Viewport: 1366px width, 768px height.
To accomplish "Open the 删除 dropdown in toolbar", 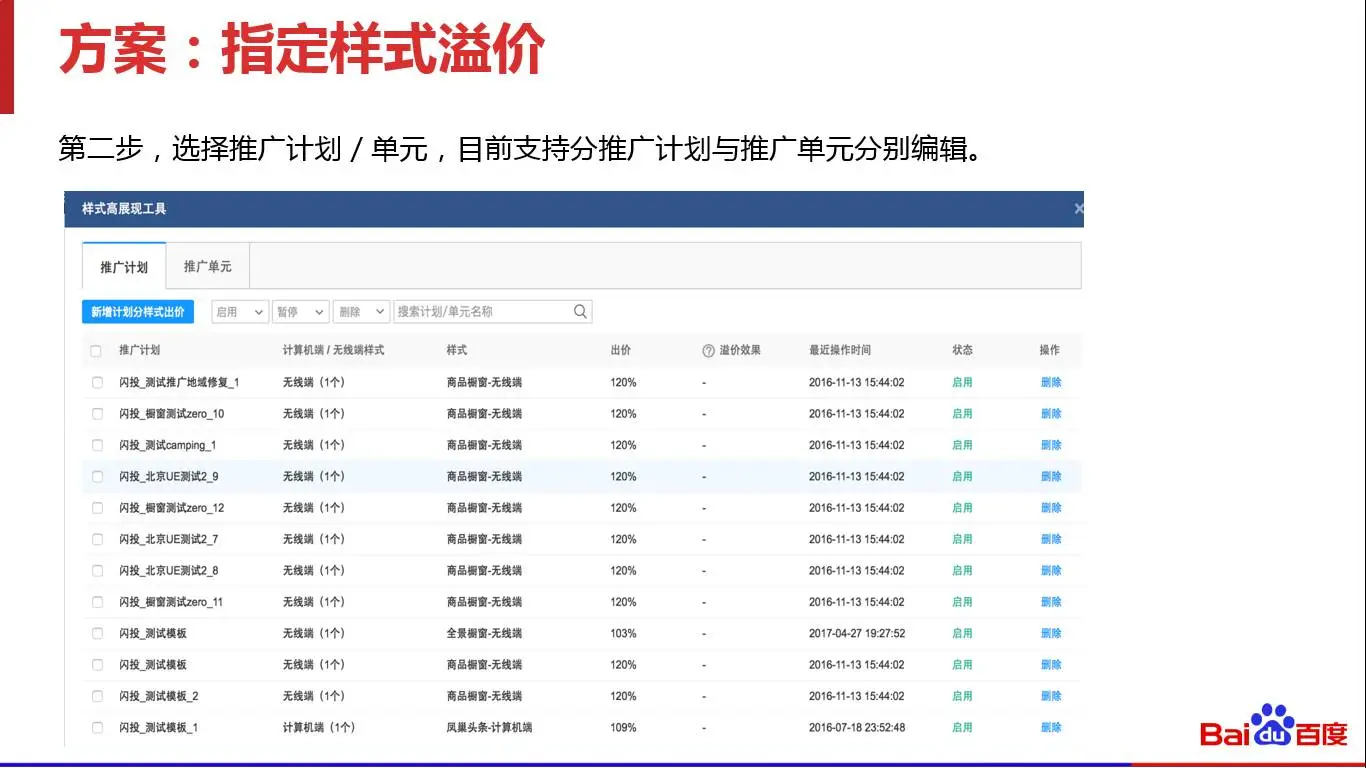I will point(361,312).
